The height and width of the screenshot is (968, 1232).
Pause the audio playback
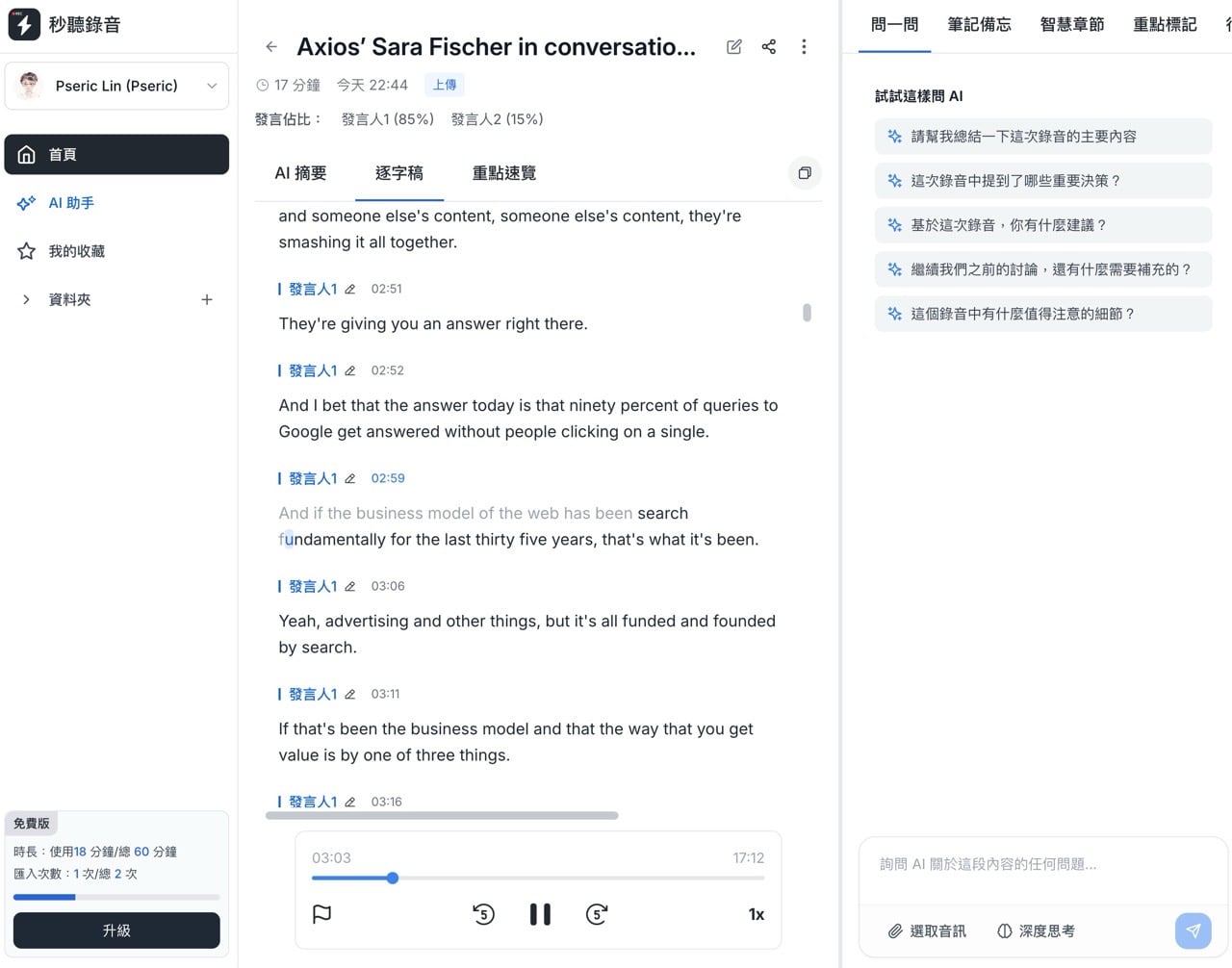[540, 914]
